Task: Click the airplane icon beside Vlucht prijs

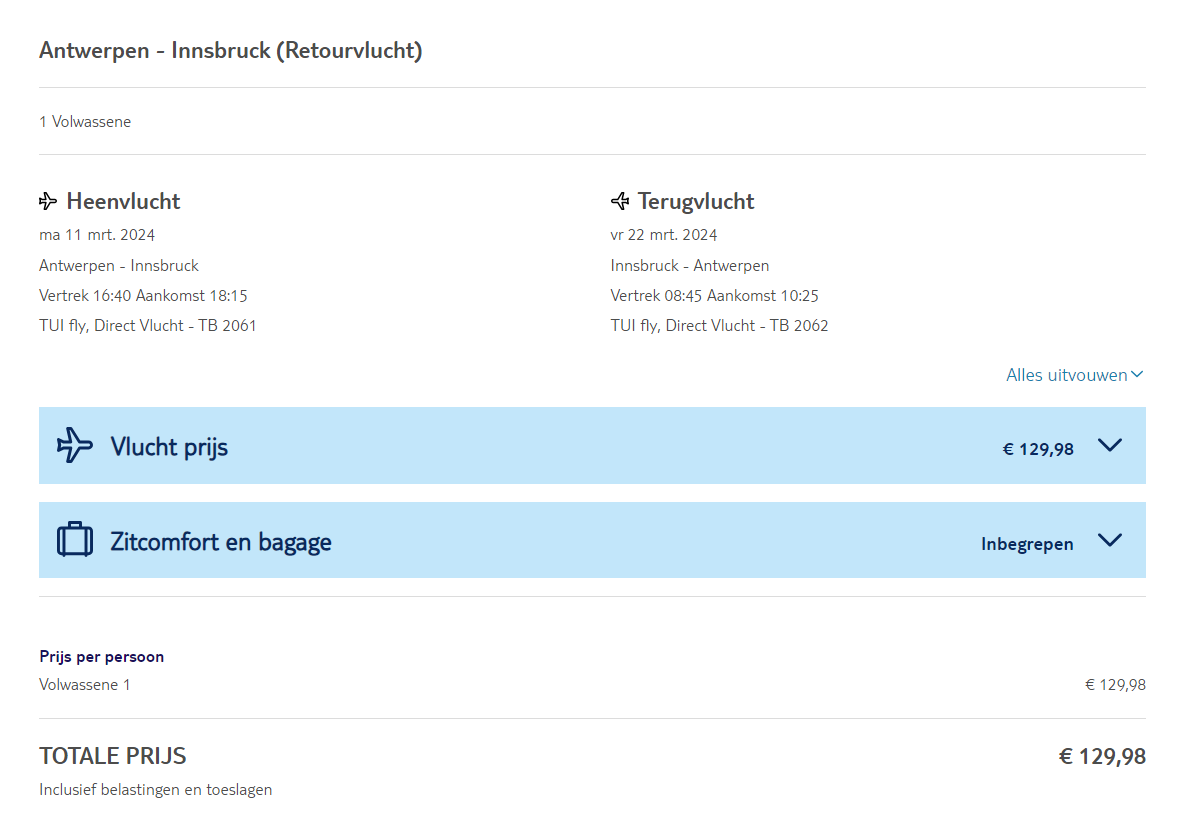Action: tap(75, 446)
